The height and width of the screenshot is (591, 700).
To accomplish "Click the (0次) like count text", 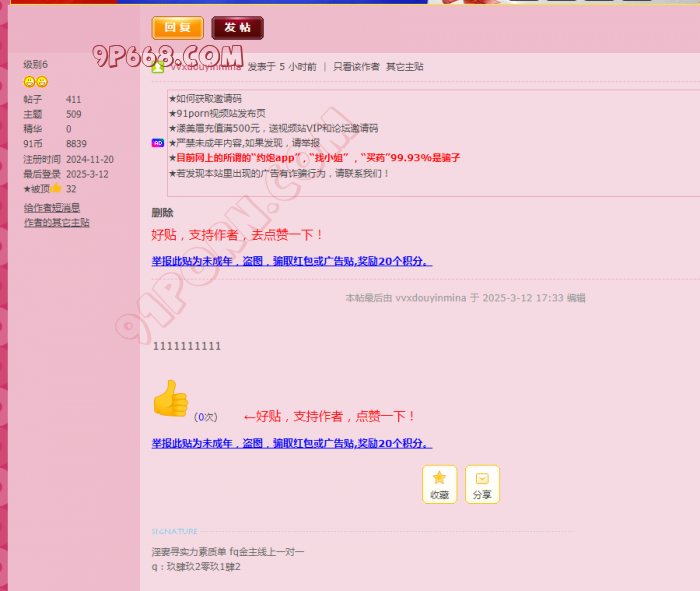I will pos(205,417).
